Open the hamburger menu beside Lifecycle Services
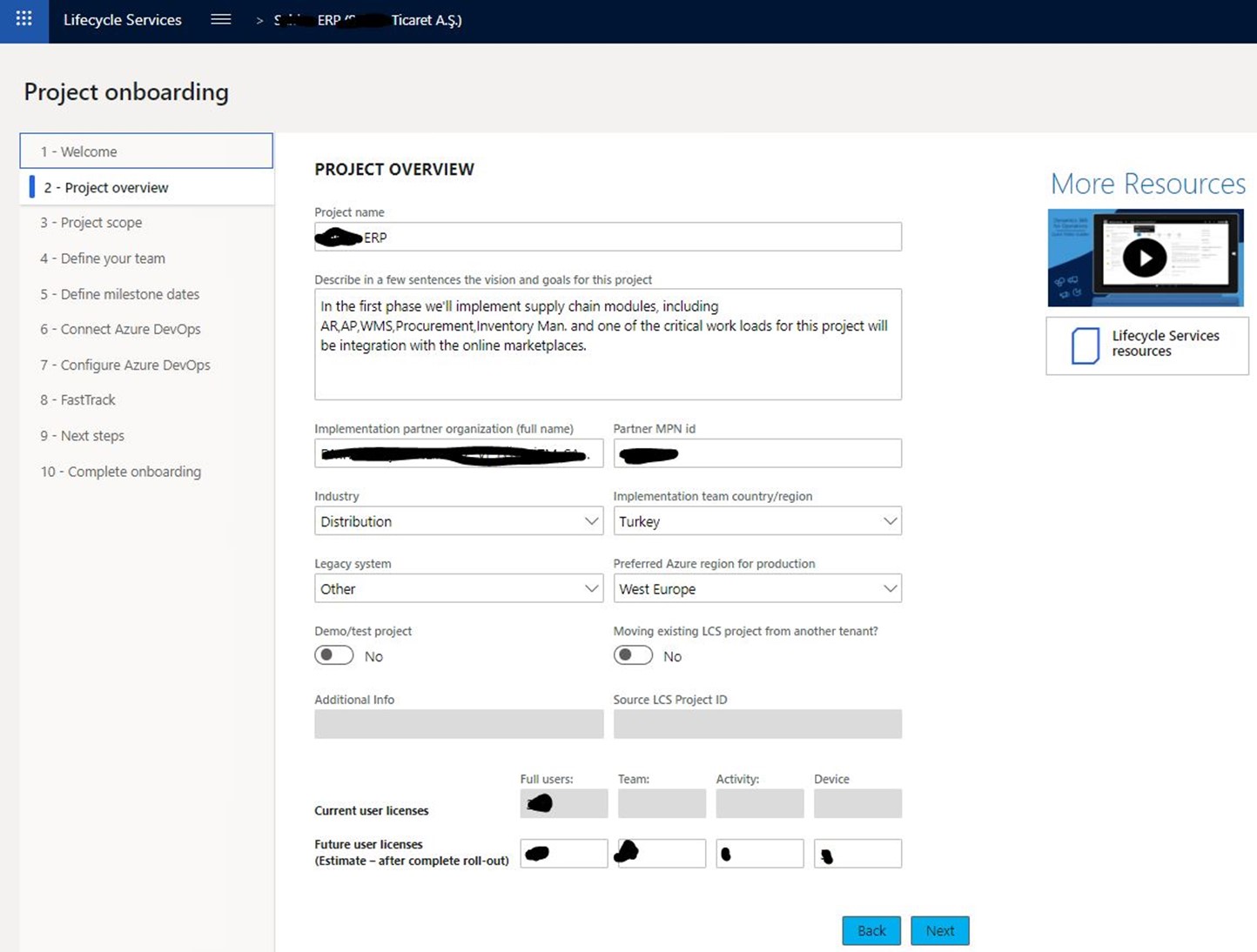The width and height of the screenshot is (1257, 952). point(221,19)
